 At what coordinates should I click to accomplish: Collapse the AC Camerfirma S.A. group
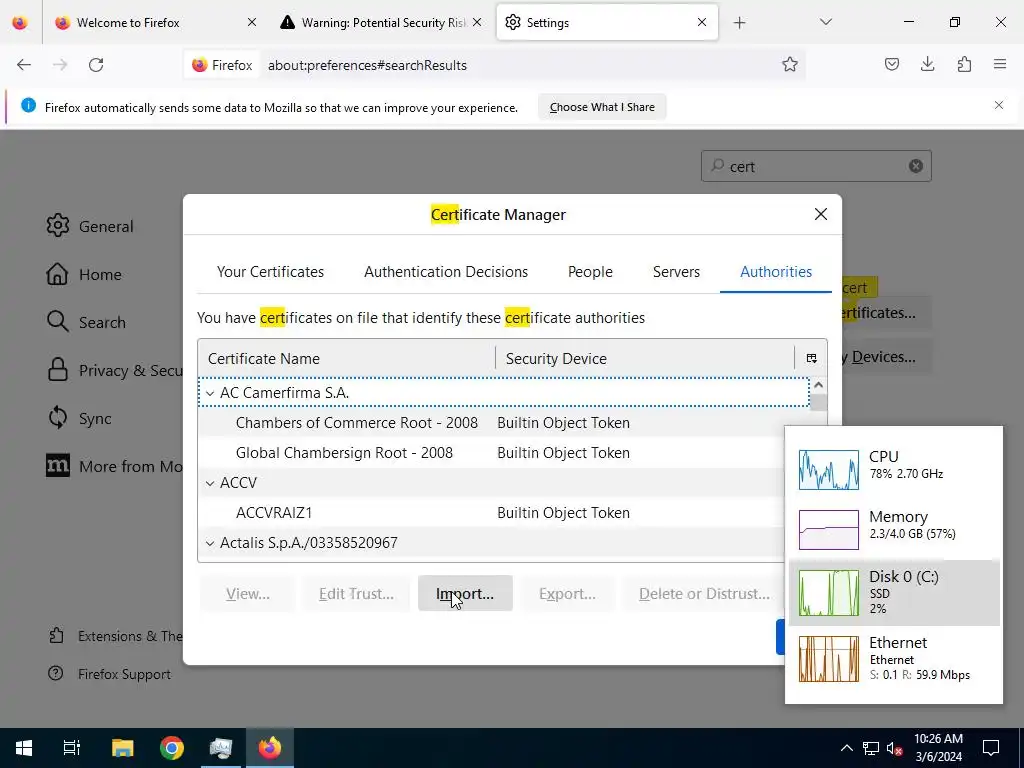[210, 393]
